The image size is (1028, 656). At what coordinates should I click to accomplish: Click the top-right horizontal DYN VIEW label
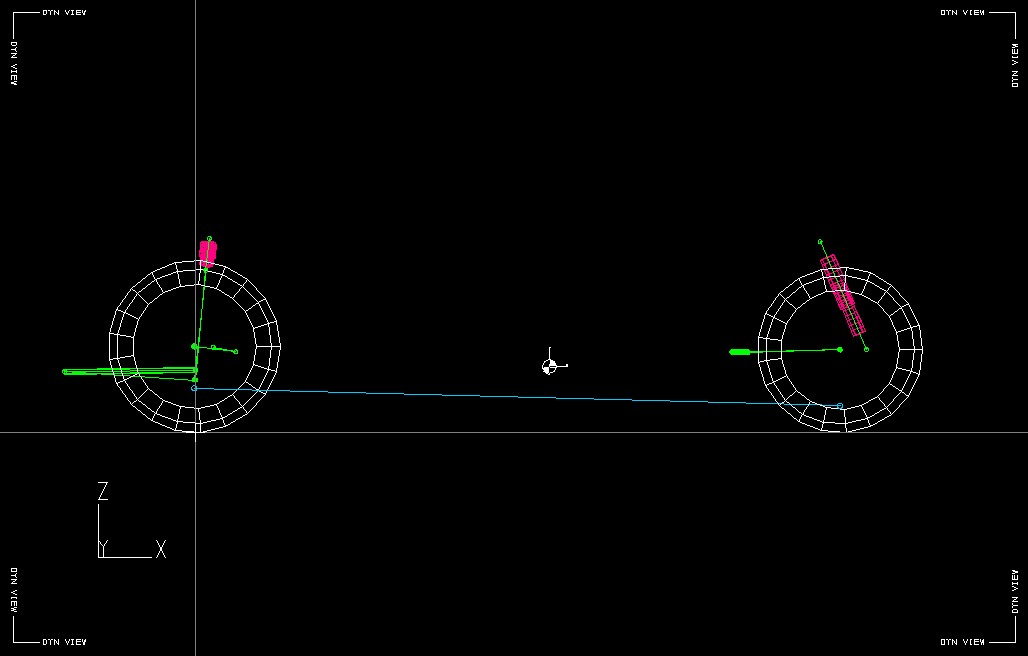(962, 13)
